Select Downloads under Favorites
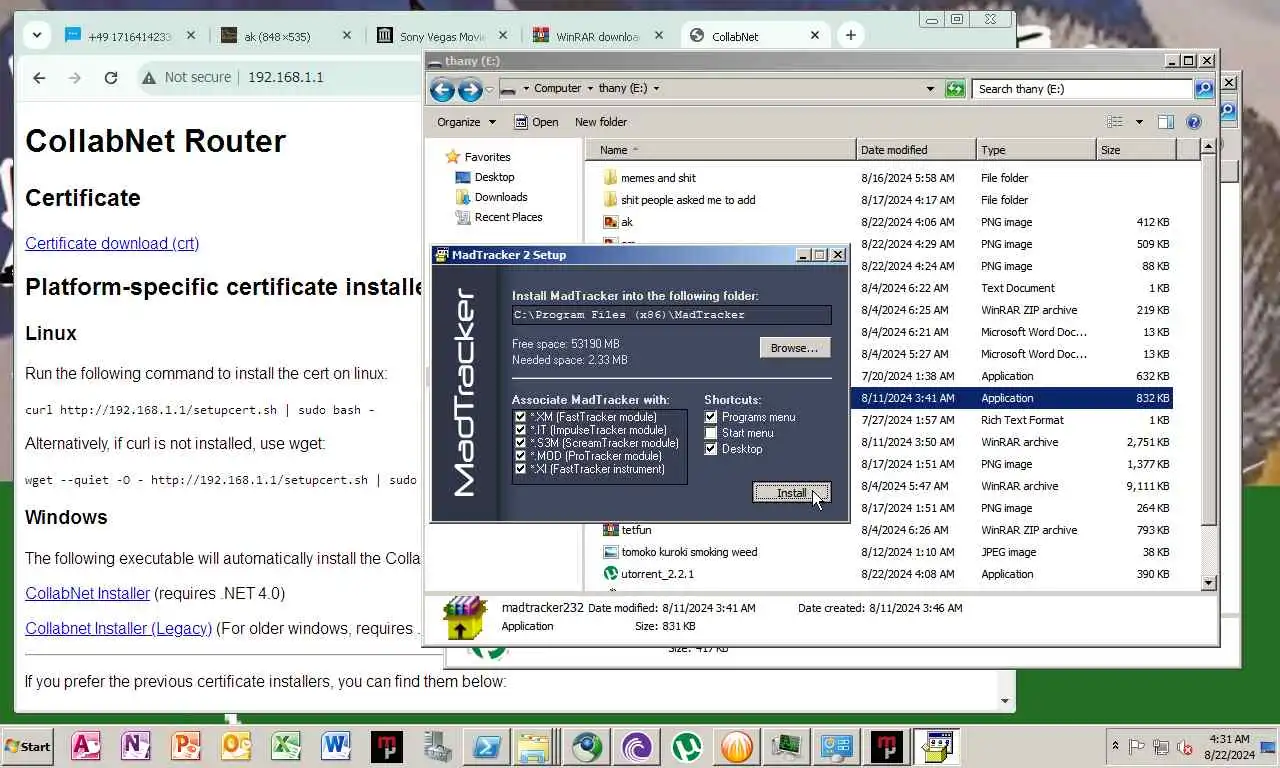This screenshot has width=1280, height=768. (500, 197)
